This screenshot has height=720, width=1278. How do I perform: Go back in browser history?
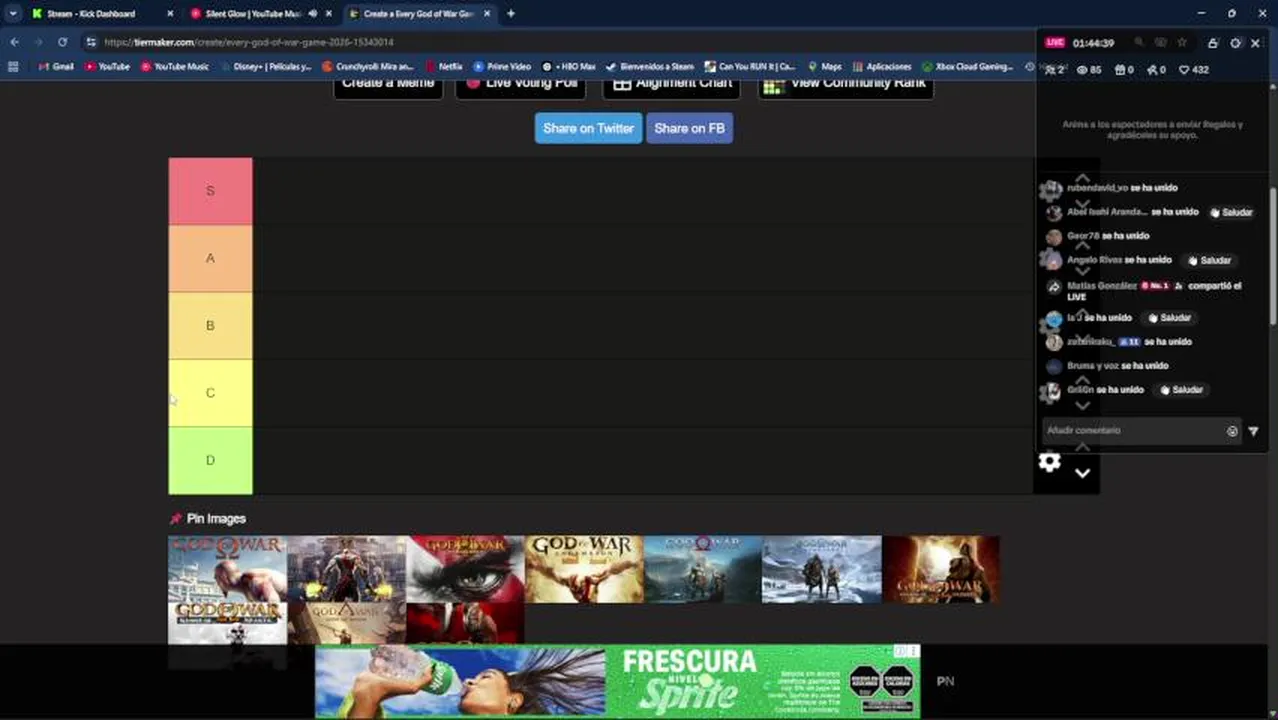click(14, 42)
